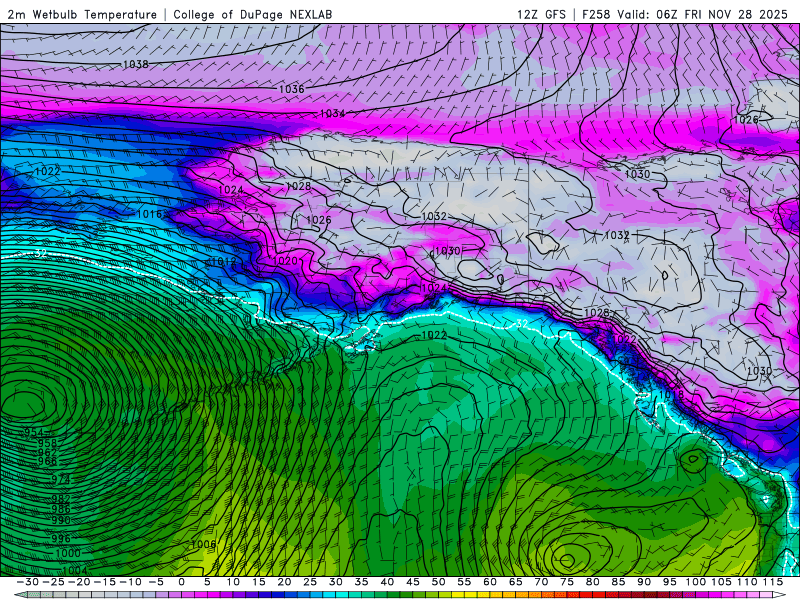800x600 pixels.
Task: Click the 962 pressure contour label
Action: (47, 453)
